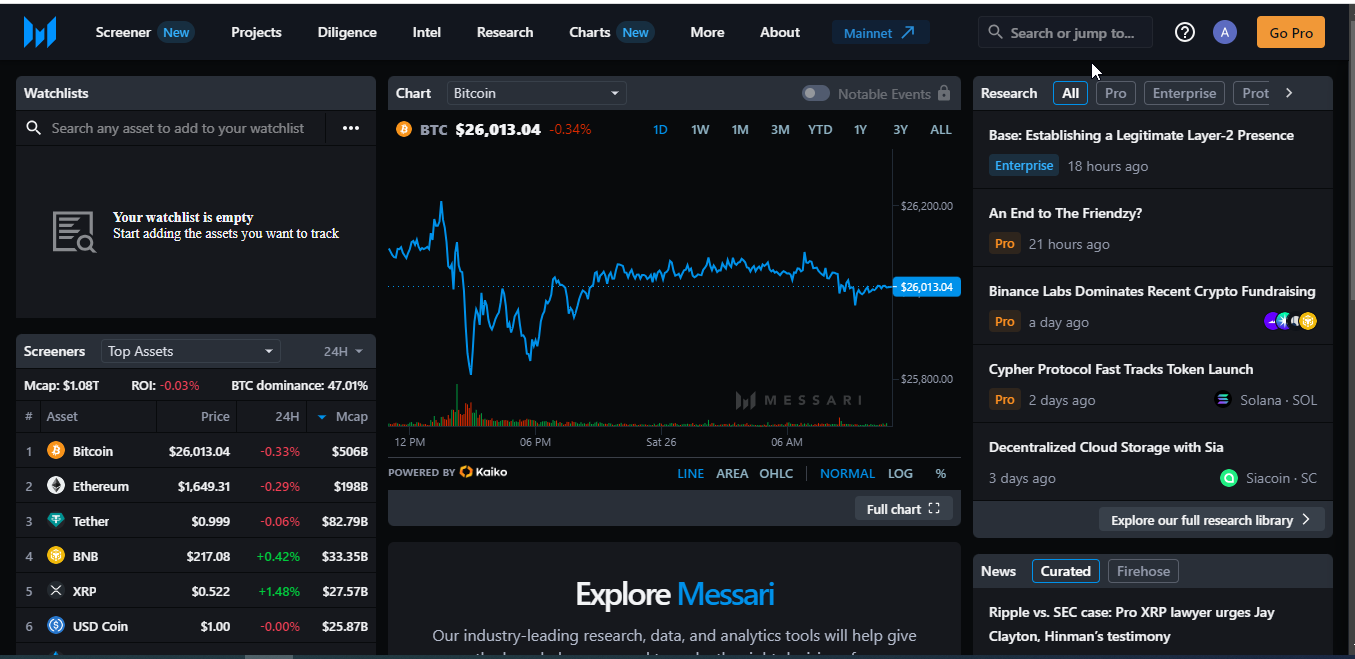Image resolution: width=1355 pixels, height=659 pixels.
Task: Click the lock icon beside Notable Events
Action: (943, 93)
